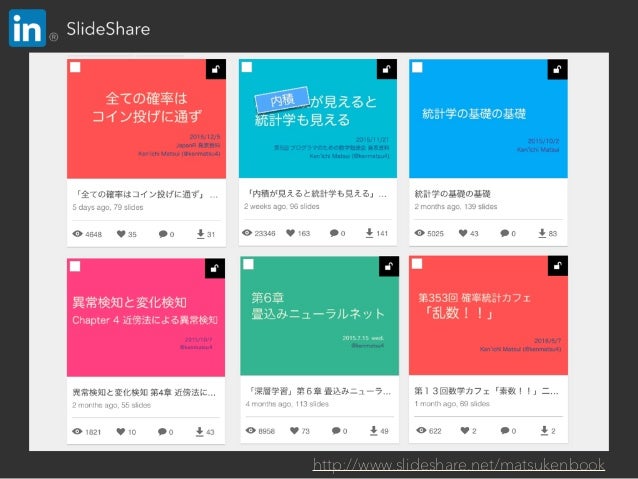
Task: Click unlock icon on 統計学の基礎の基礎 card
Action: (557, 69)
